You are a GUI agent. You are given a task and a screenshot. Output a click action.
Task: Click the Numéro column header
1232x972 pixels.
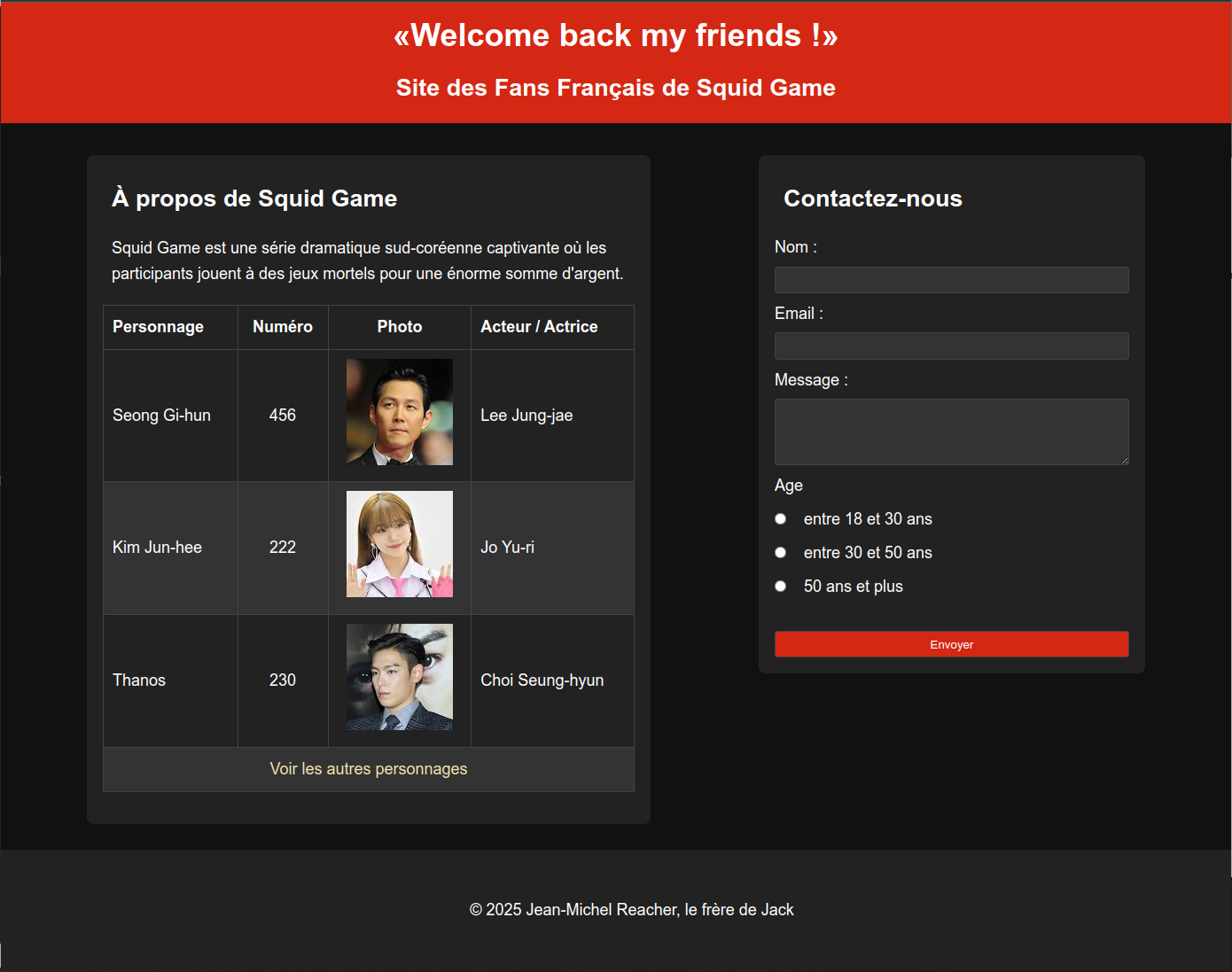(x=283, y=327)
